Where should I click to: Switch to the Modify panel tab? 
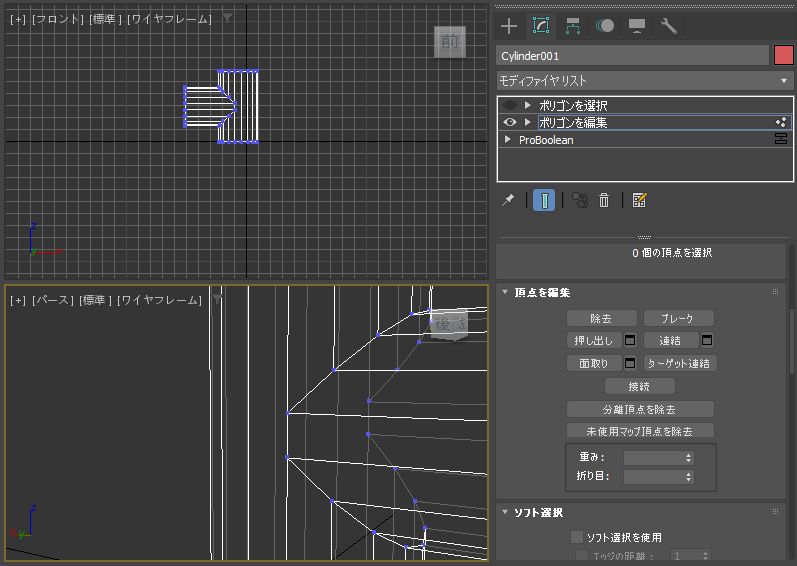(x=541, y=25)
